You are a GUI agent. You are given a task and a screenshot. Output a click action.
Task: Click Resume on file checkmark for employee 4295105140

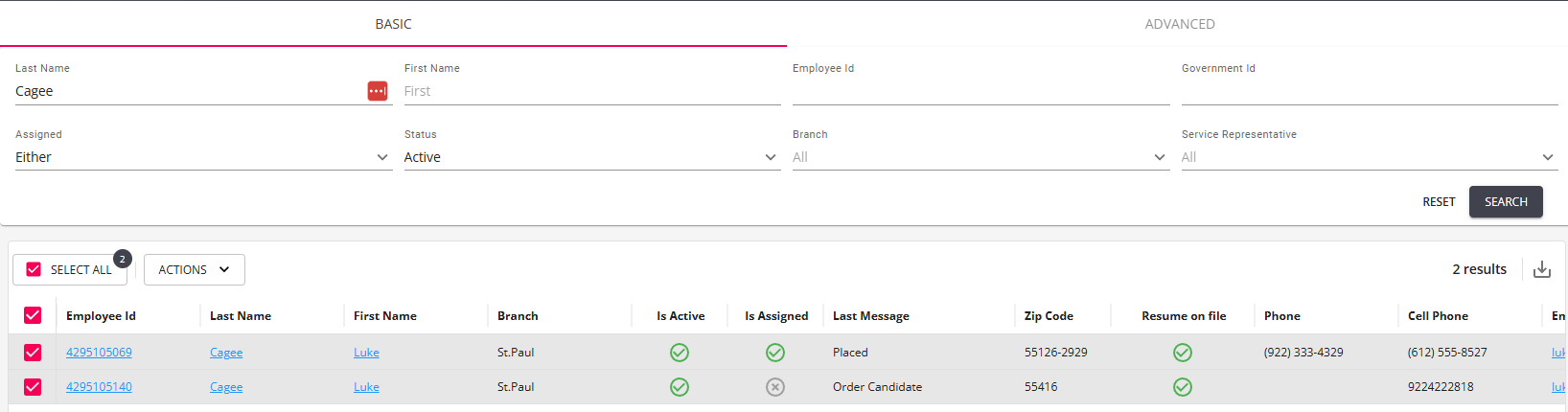1183,387
